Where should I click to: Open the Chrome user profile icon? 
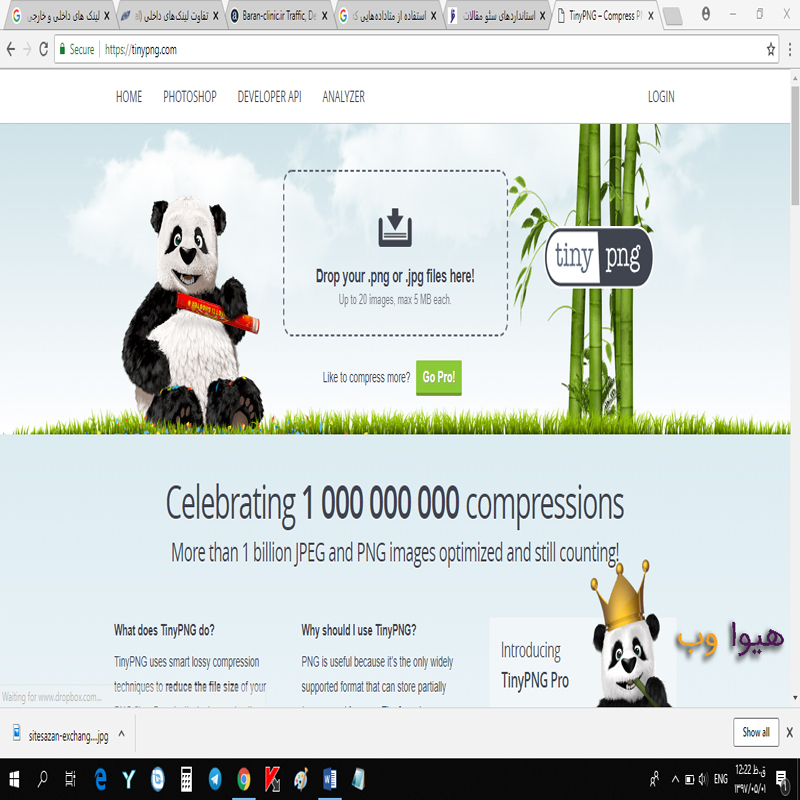click(x=706, y=14)
